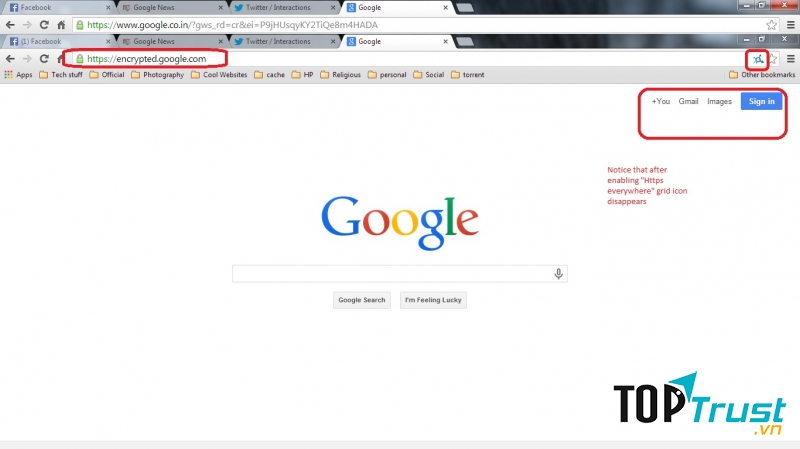Image resolution: width=800 pixels, height=449 pixels.
Task: Open cache bookmarks folder
Action: coord(270,74)
